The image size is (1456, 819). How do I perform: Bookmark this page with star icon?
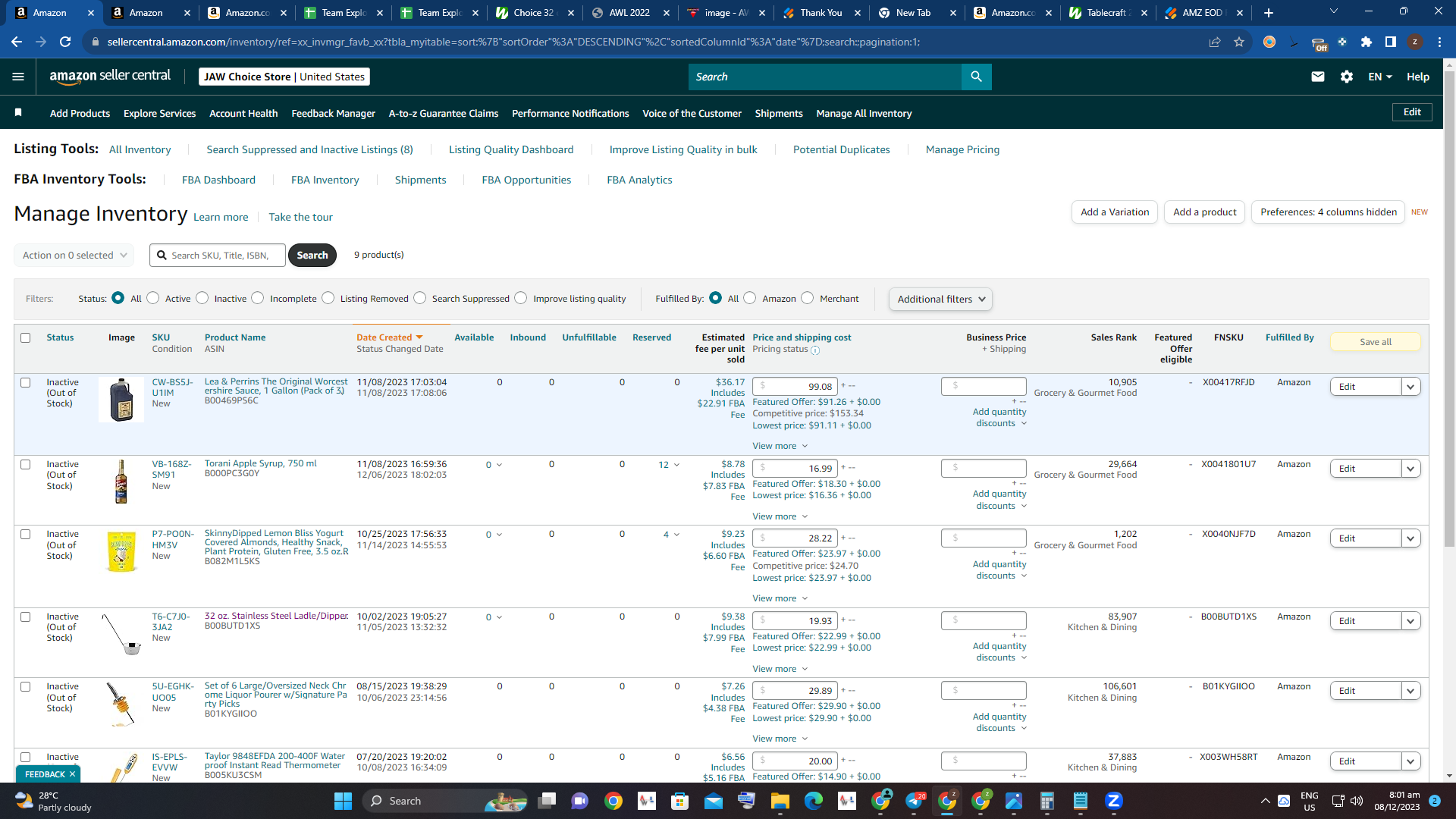click(1239, 42)
